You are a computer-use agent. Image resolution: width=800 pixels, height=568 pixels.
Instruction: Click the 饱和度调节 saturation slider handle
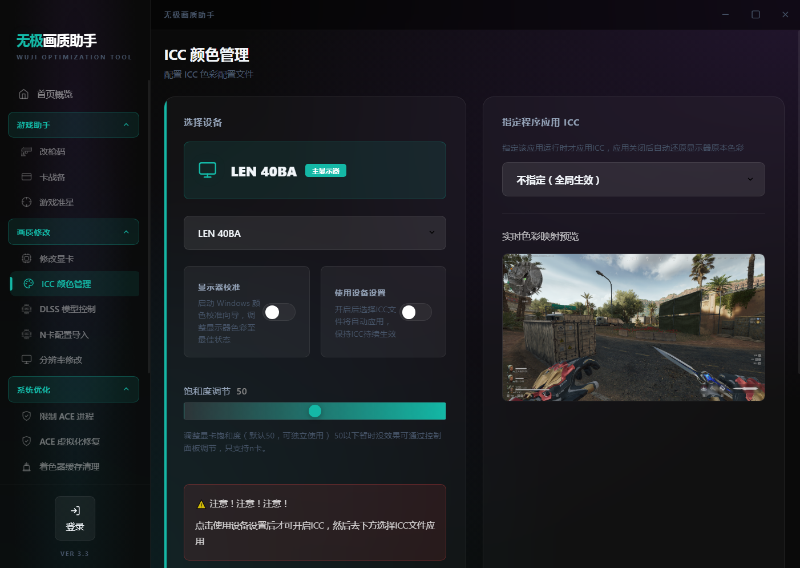[315, 411]
